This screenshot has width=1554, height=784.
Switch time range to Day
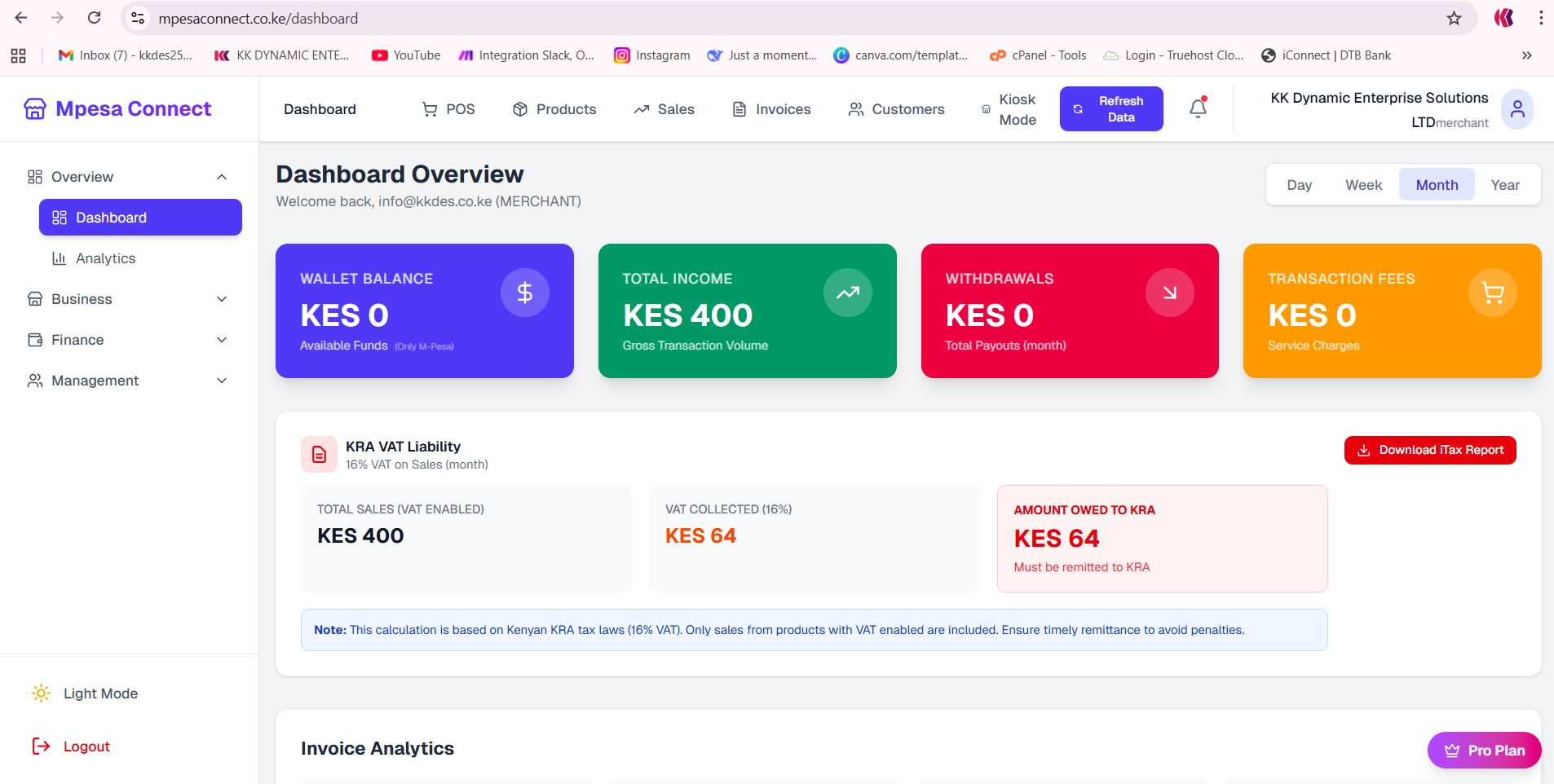(x=1299, y=185)
